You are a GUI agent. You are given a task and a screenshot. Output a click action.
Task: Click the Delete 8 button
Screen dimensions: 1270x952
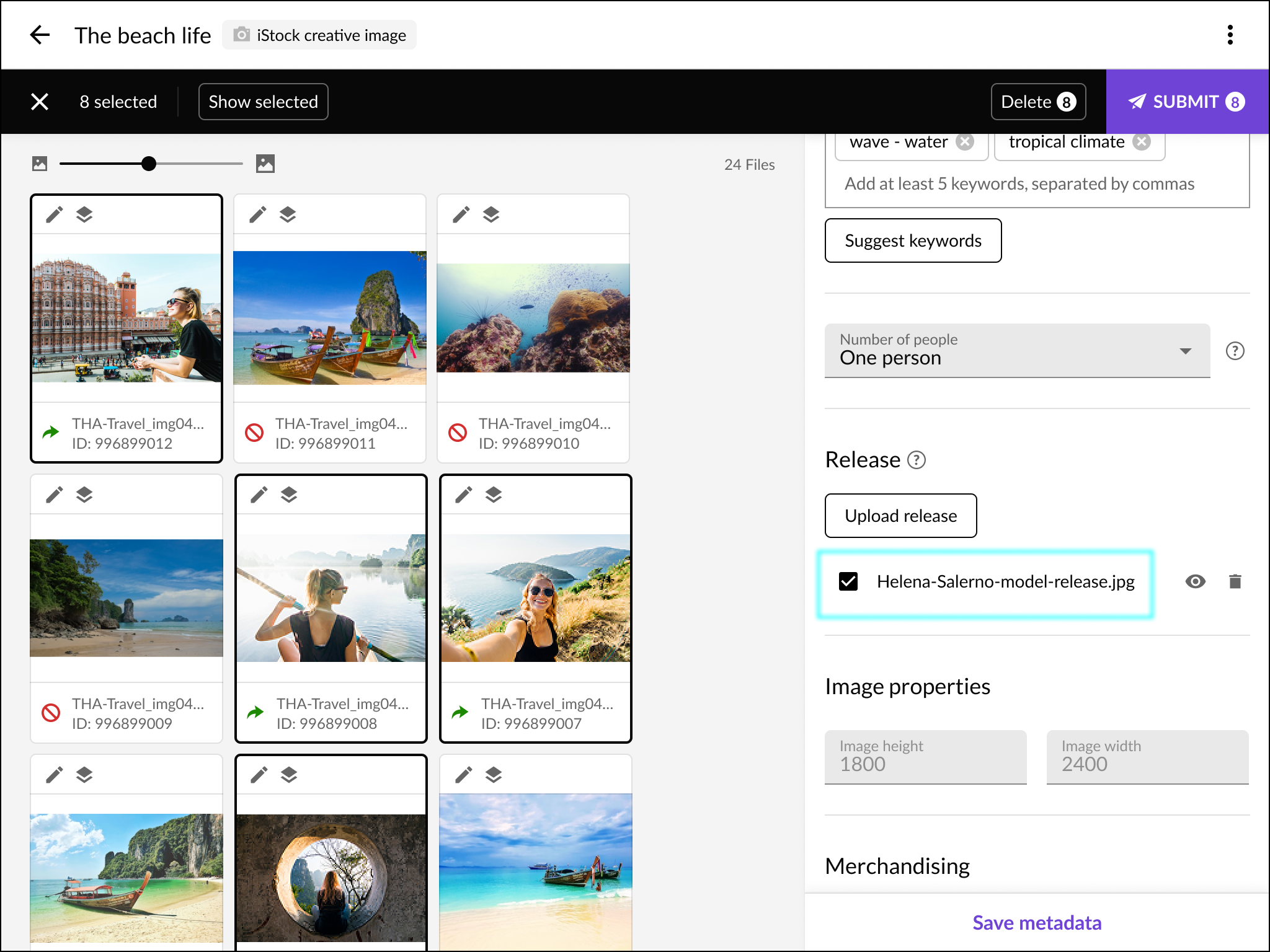1038,102
